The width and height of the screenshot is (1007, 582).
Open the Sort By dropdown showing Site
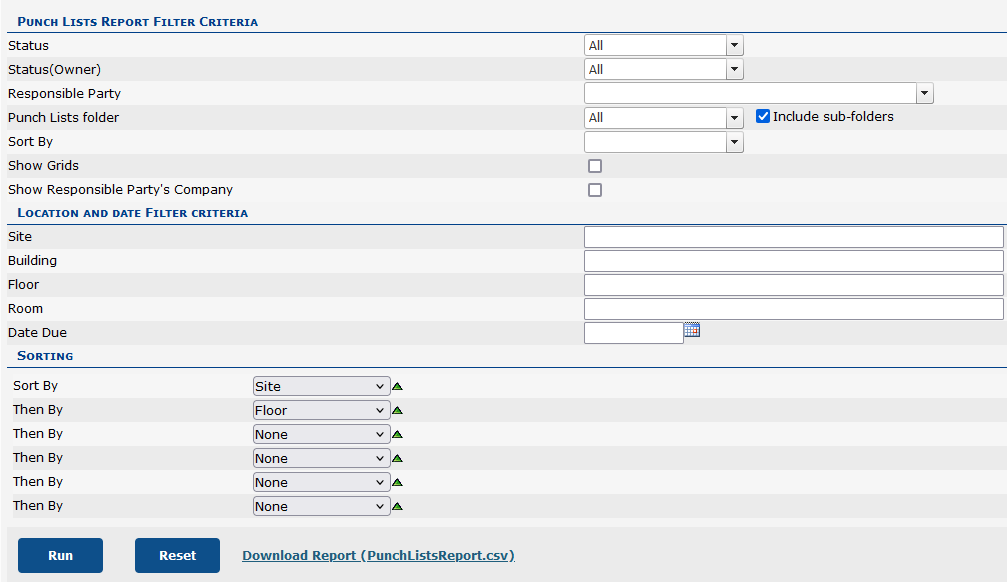pyautogui.click(x=322, y=386)
